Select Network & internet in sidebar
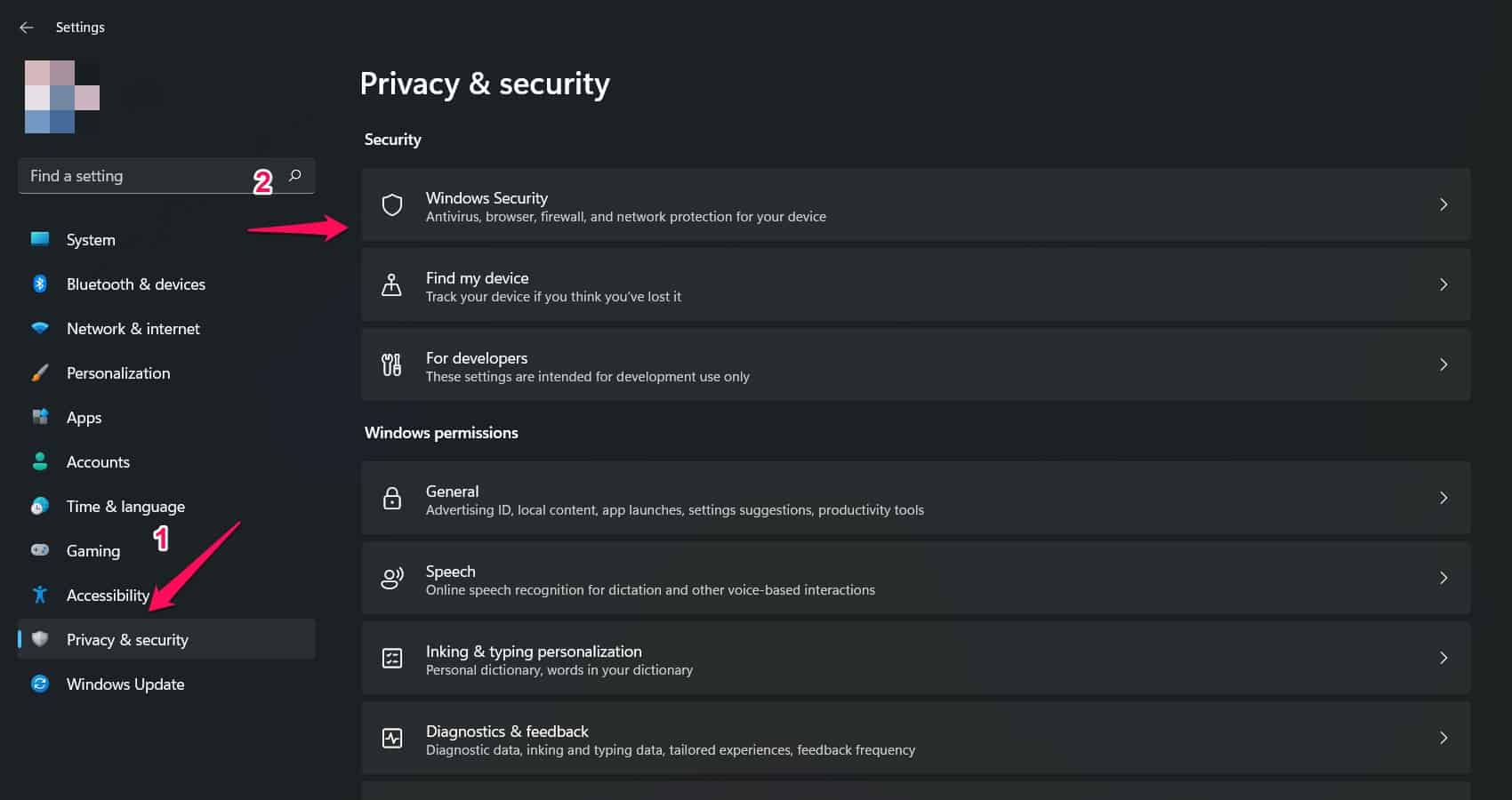This screenshot has height=800, width=1512. click(x=133, y=329)
